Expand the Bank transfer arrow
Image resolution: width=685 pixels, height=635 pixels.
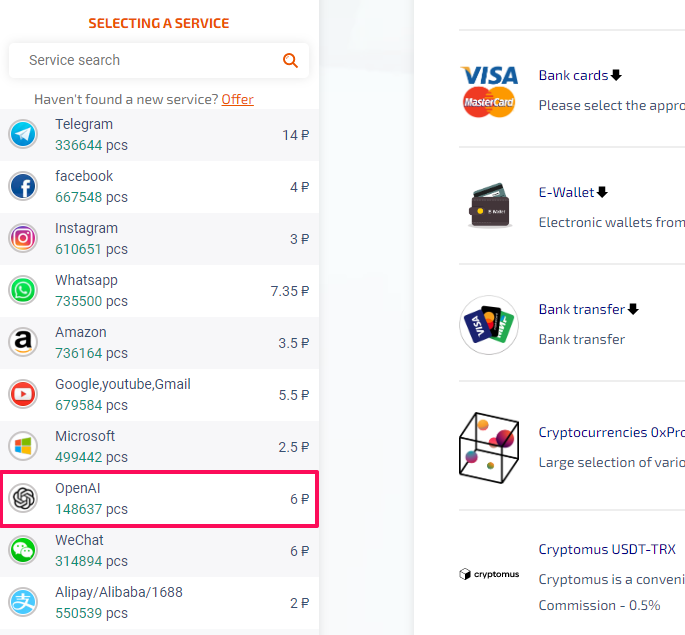(633, 309)
